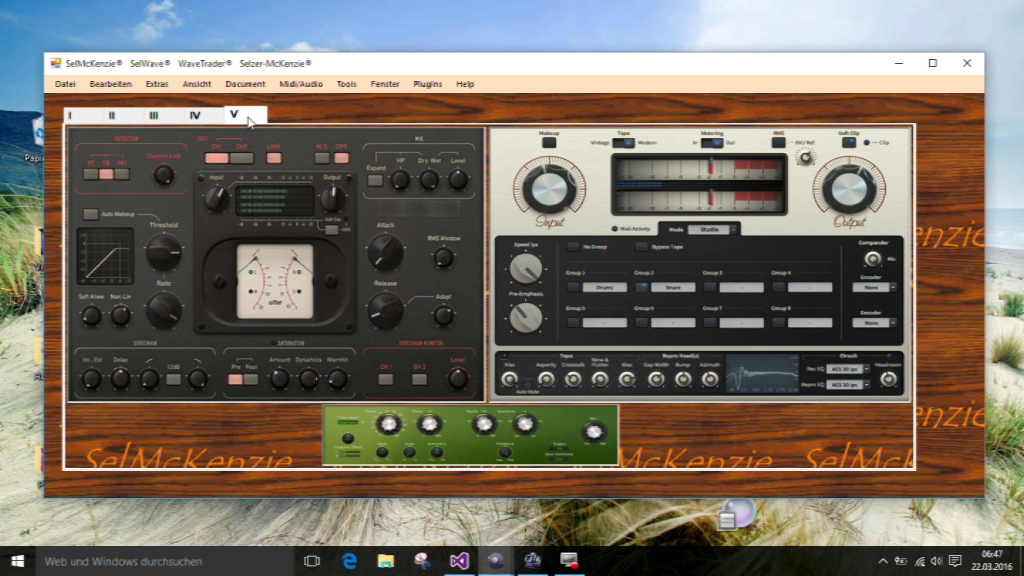
Task: Toggle the RMS button on tape plugin
Action: tap(778, 142)
